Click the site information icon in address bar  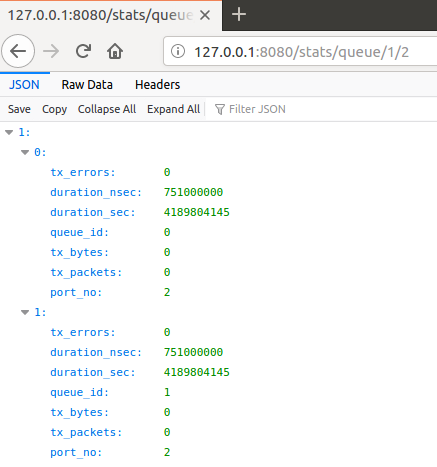pos(178,51)
